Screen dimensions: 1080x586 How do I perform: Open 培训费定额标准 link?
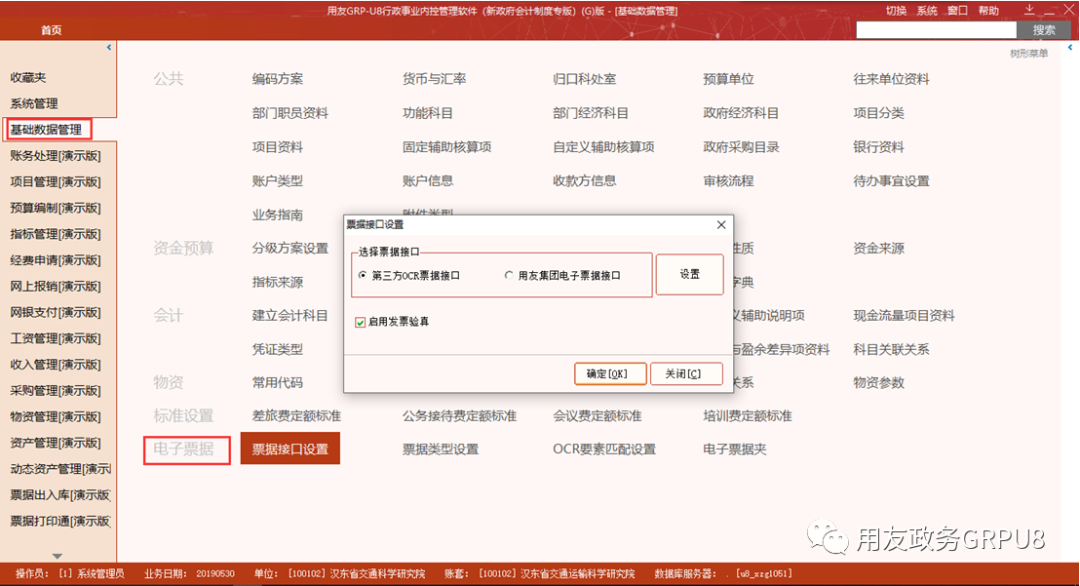coord(747,416)
